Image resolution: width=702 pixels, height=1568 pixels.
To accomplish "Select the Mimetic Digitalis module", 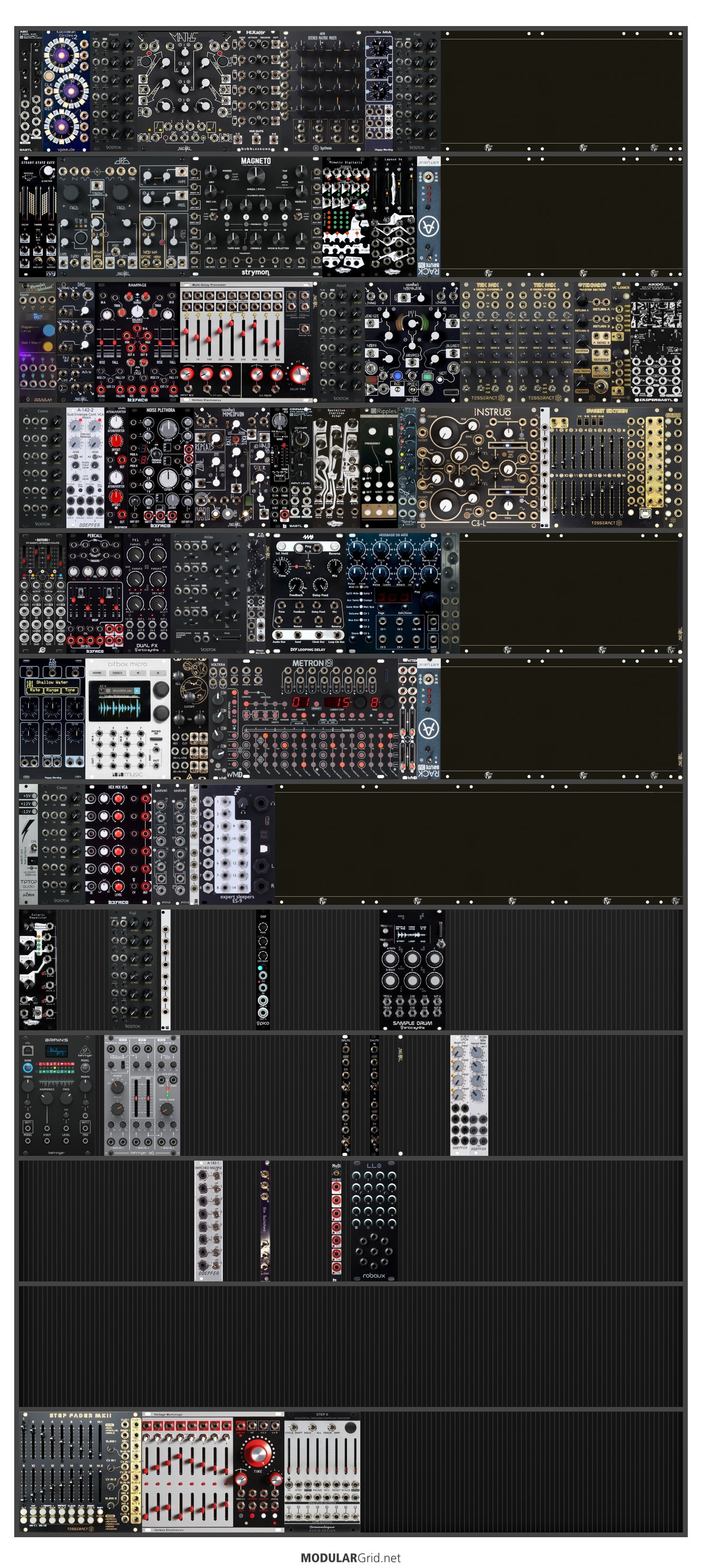I will point(346,216).
